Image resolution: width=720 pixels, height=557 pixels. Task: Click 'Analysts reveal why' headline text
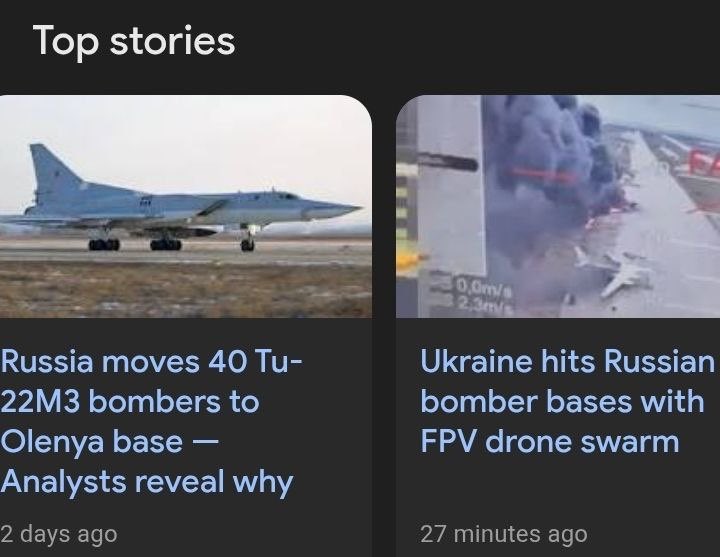click(146, 482)
